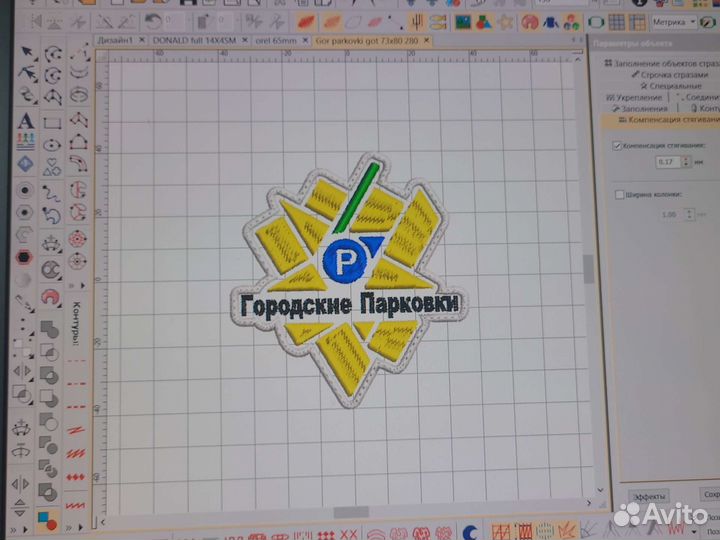Viewport: 720px width, 540px height.
Task: Switch to Дизайн1 document tab
Action: point(115,40)
